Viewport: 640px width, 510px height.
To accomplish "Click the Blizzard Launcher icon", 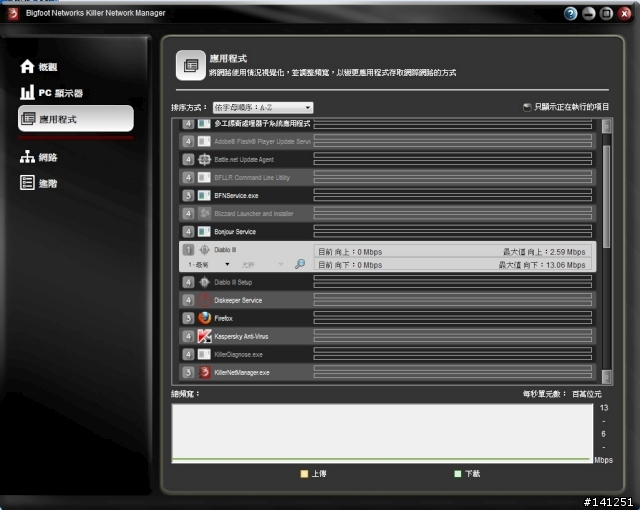I will click(x=204, y=213).
